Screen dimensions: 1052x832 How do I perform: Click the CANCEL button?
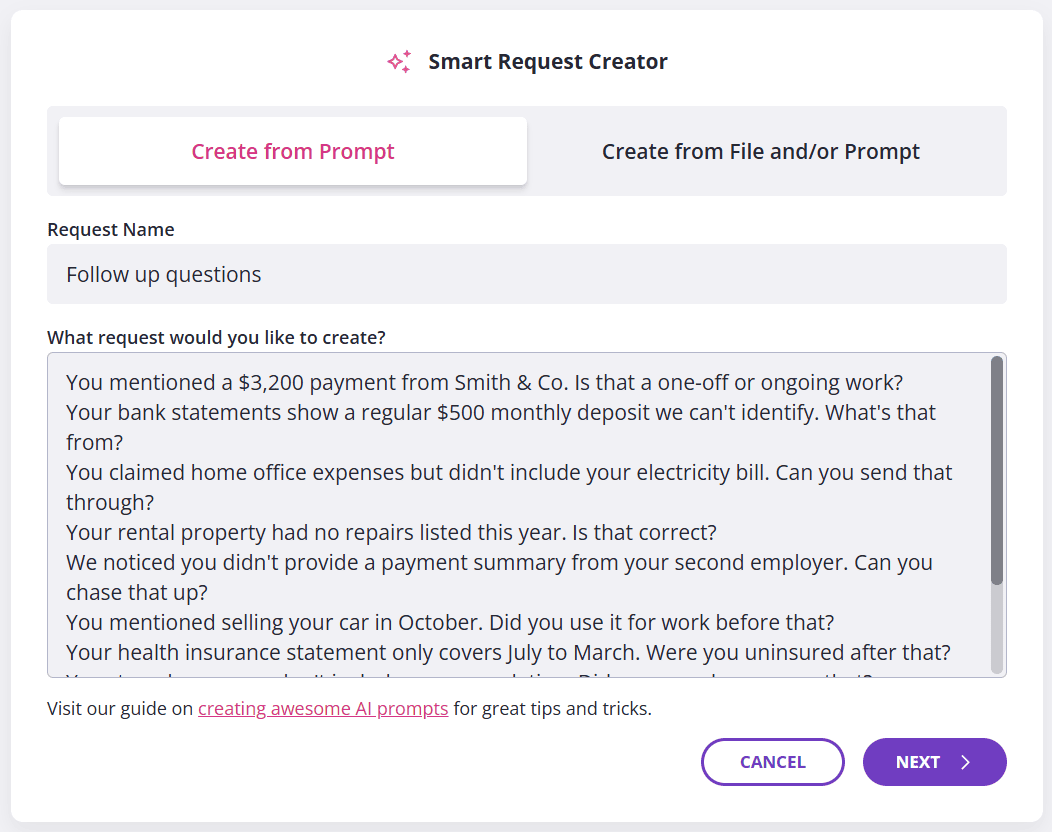click(x=773, y=762)
